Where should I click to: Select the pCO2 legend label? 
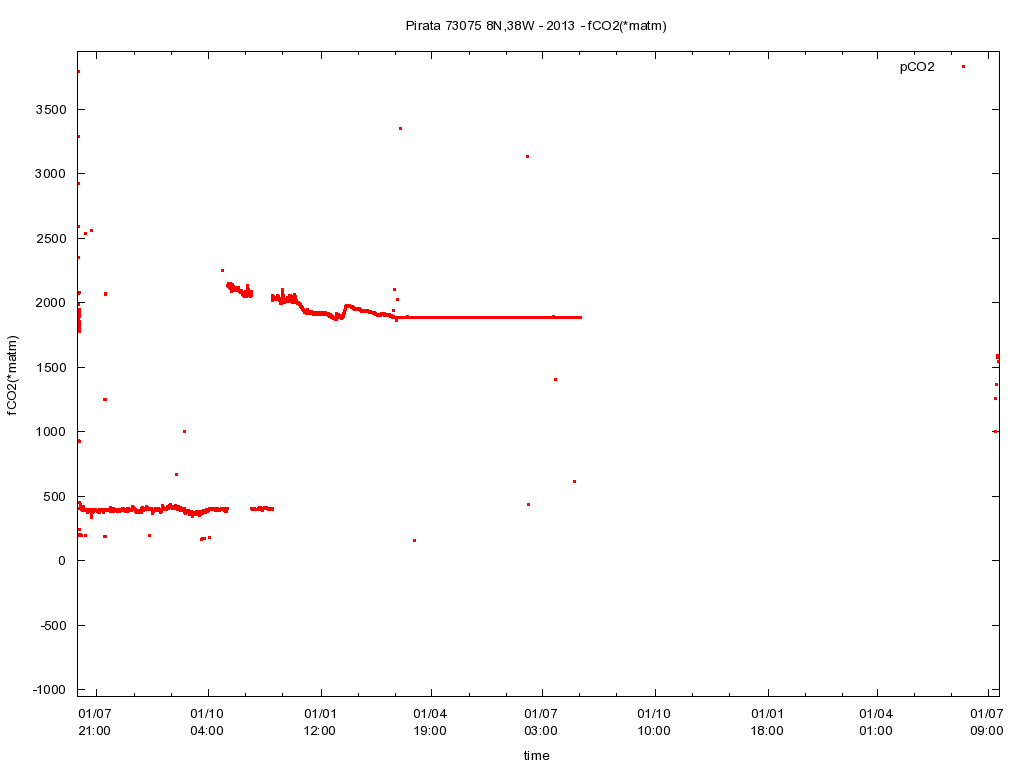[x=916, y=67]
